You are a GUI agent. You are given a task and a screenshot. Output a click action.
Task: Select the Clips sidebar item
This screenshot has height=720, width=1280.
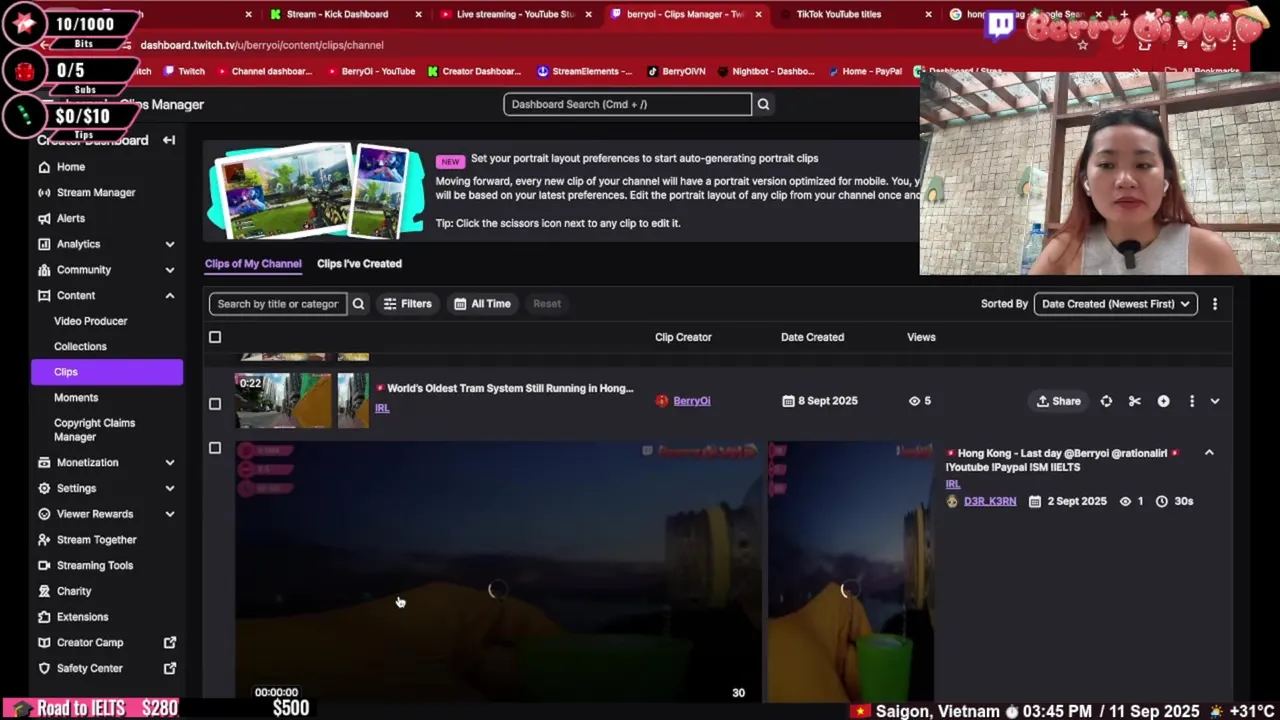coord(106,372)
